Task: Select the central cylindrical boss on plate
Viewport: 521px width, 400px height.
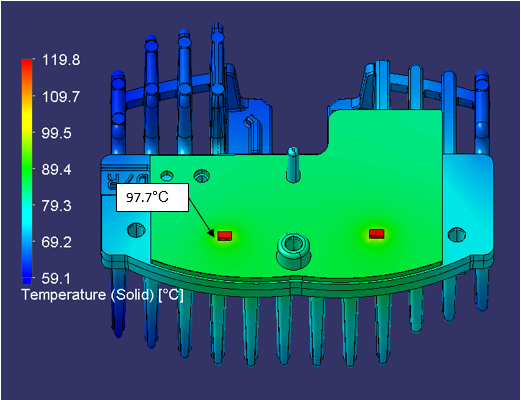Action: pyautogui.click(x=293, y=251)
